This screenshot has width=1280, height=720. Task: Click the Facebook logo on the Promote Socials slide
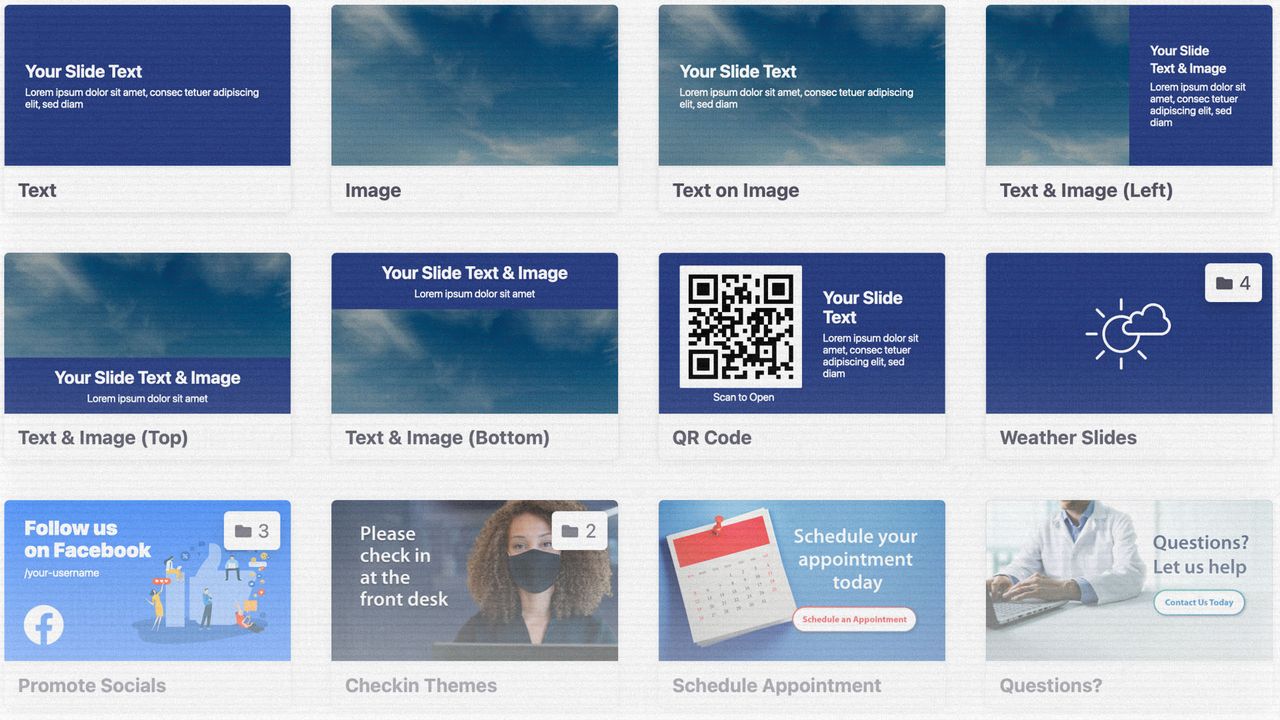[44, 626]
